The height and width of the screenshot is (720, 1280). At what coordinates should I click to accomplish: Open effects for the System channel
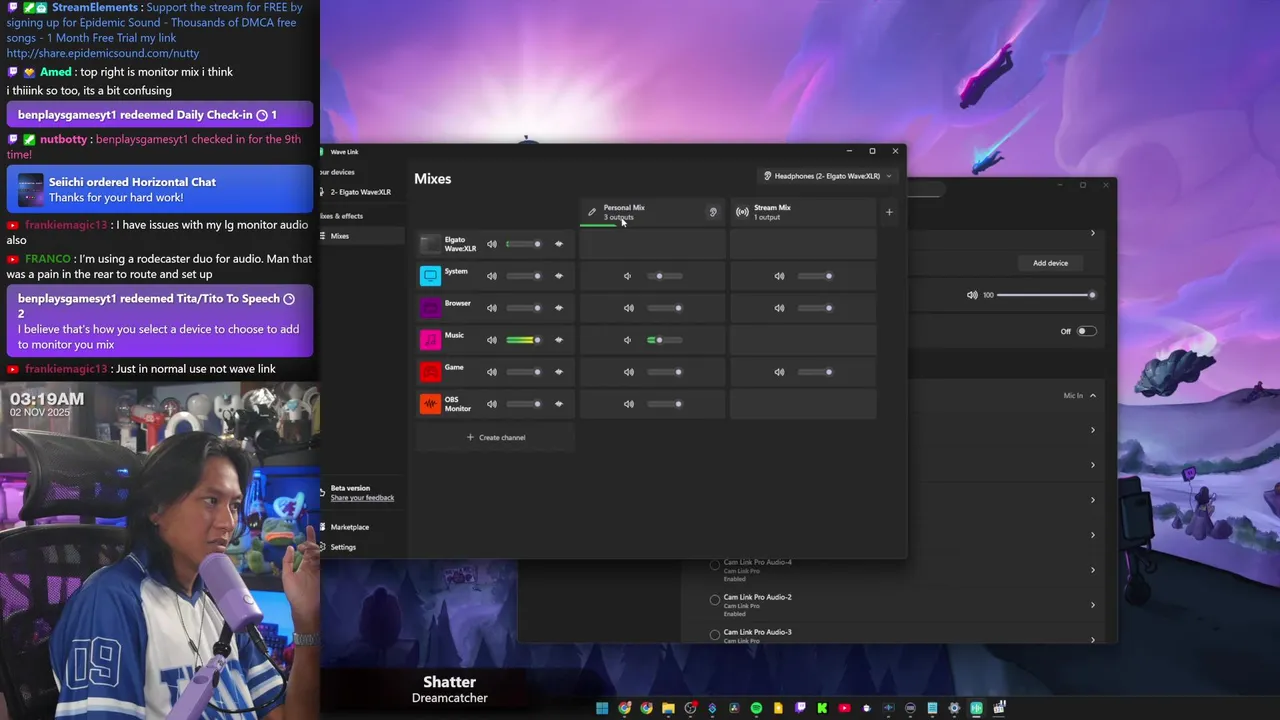(559, 276)
